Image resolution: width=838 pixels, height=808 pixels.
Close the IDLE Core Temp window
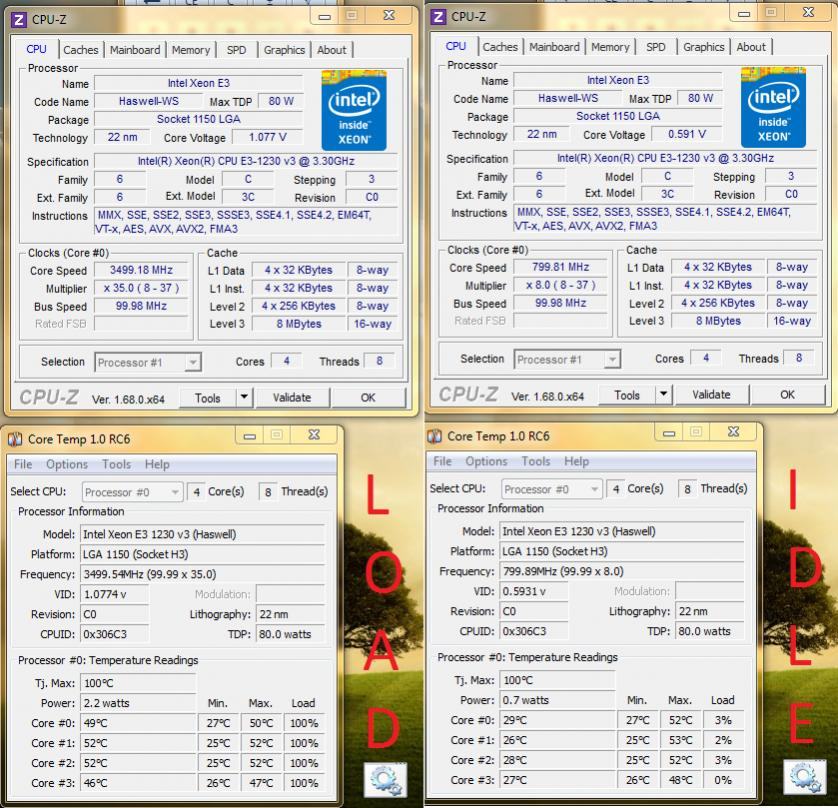pyautogui.click(x=733, y=432)
